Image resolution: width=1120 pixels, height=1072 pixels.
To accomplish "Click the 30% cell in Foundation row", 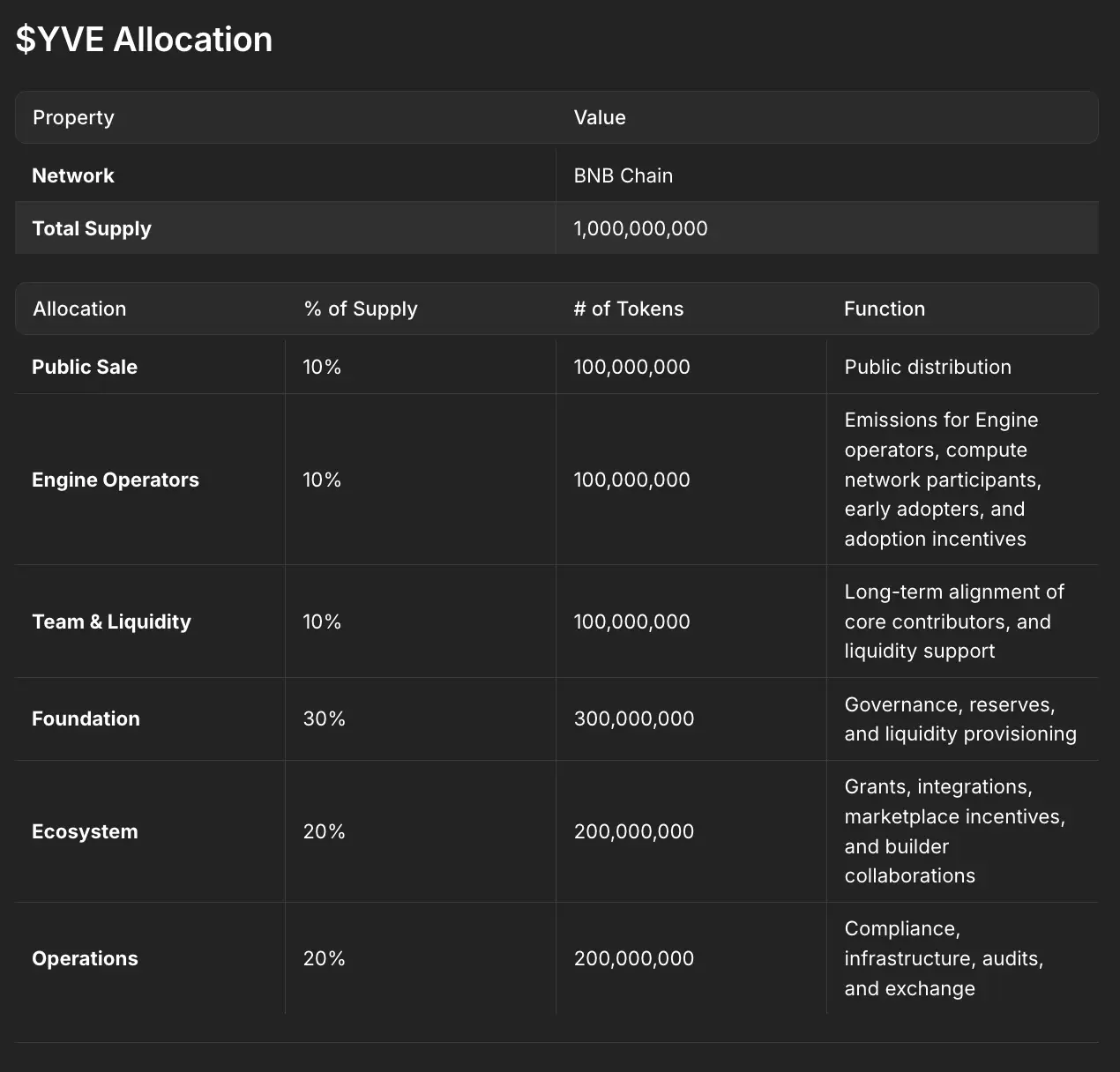I will [x=325, y=718].
